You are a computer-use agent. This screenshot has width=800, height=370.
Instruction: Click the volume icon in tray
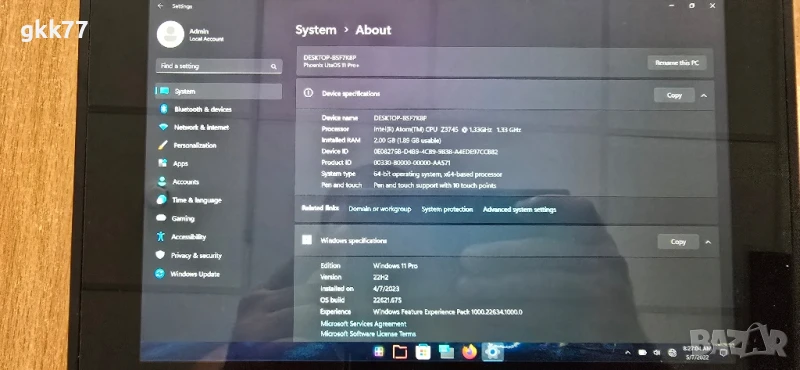(657, 353)
